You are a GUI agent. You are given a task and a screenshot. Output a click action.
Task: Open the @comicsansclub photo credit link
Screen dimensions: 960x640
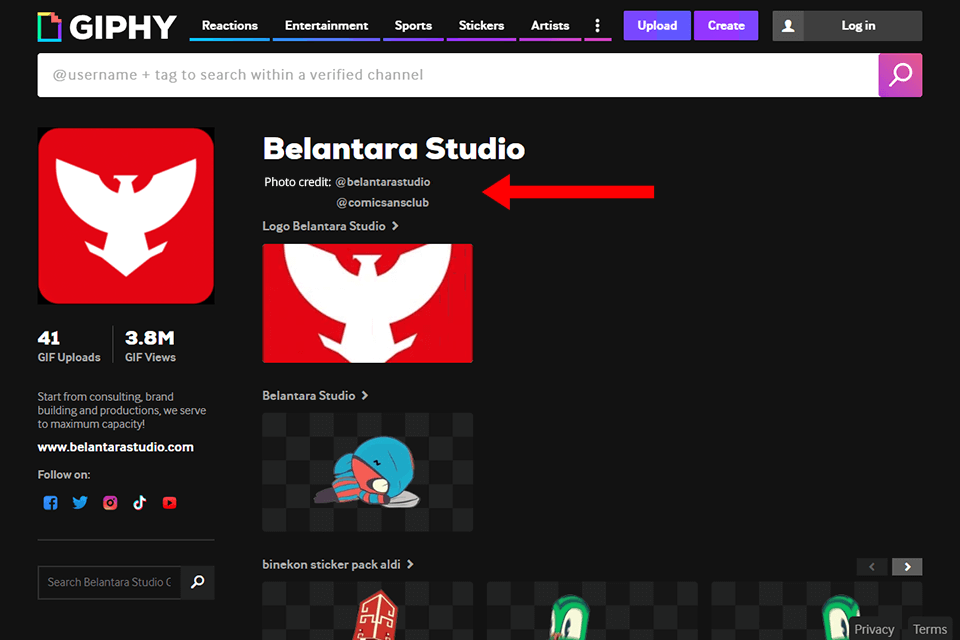click(383, 203)
